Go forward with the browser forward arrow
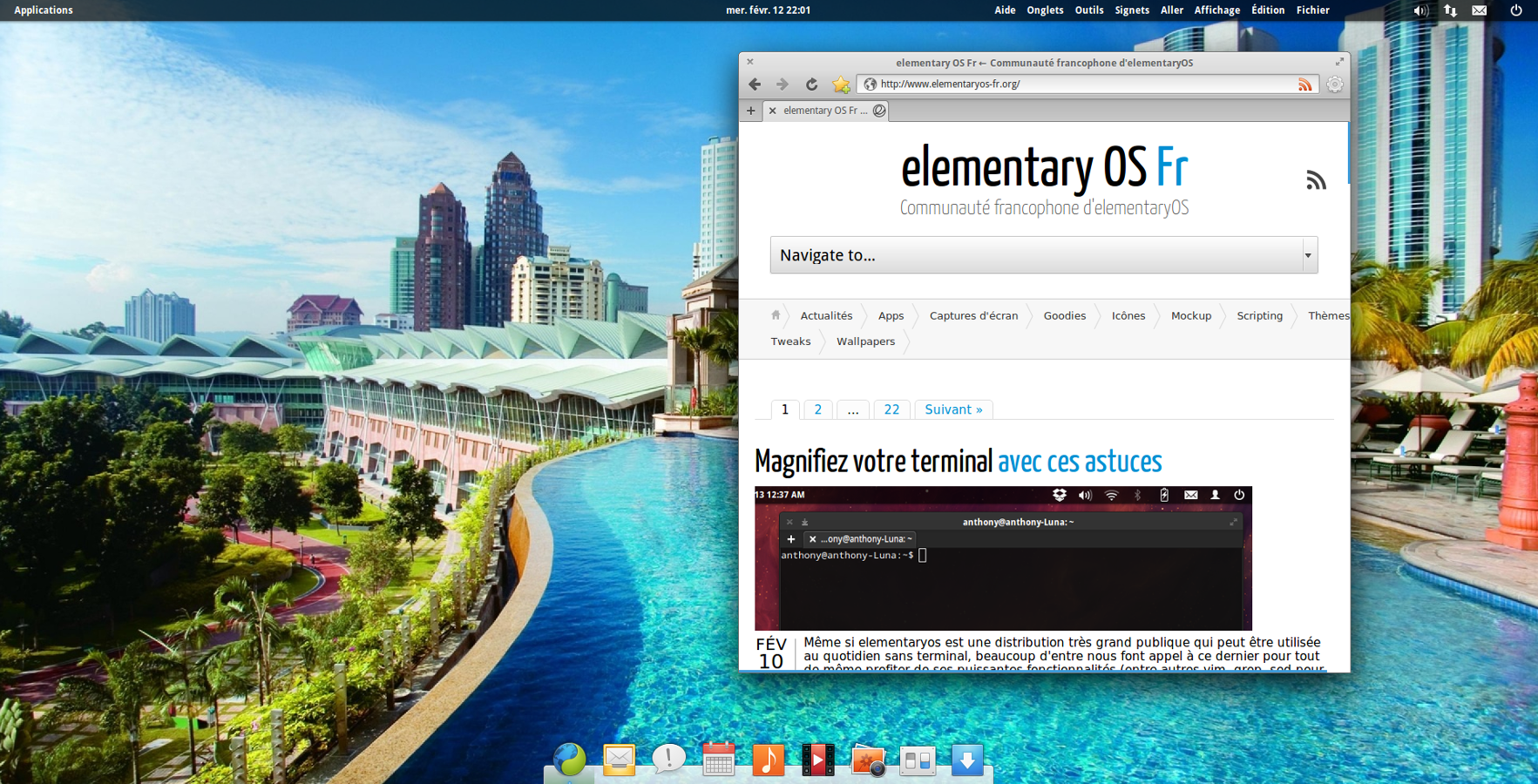Screen dimensions: 1538x784 [x=783, y=84]
